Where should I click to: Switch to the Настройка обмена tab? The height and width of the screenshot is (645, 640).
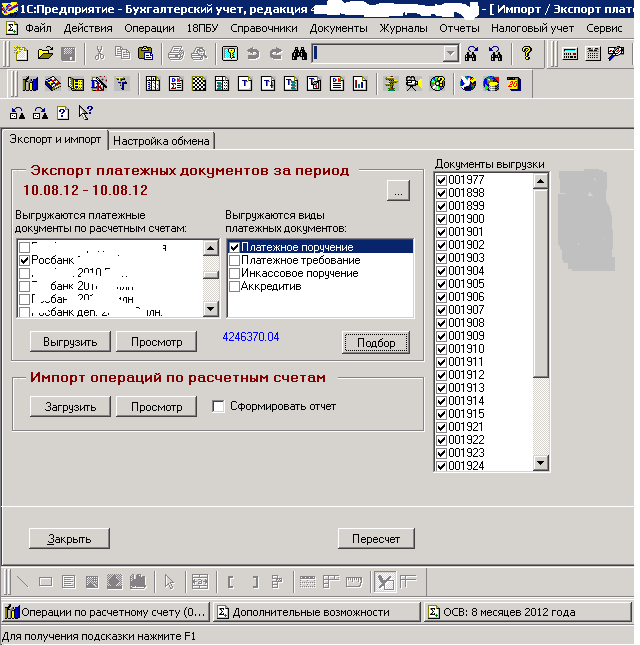click(x=161, y=141)
